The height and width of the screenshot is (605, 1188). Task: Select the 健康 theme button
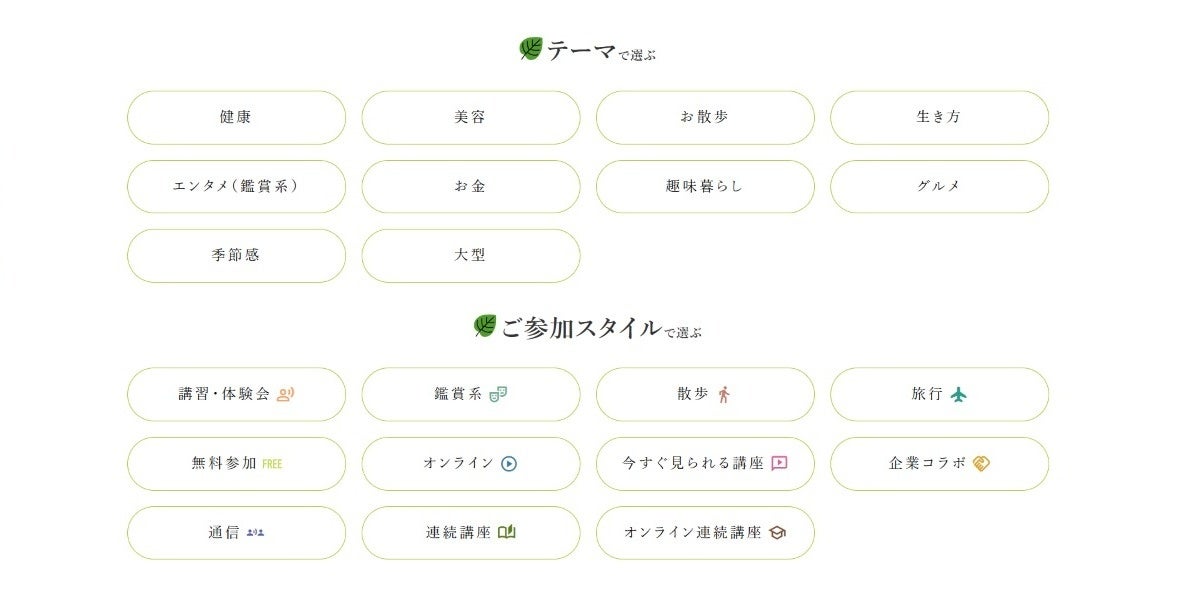coord(236,117)
